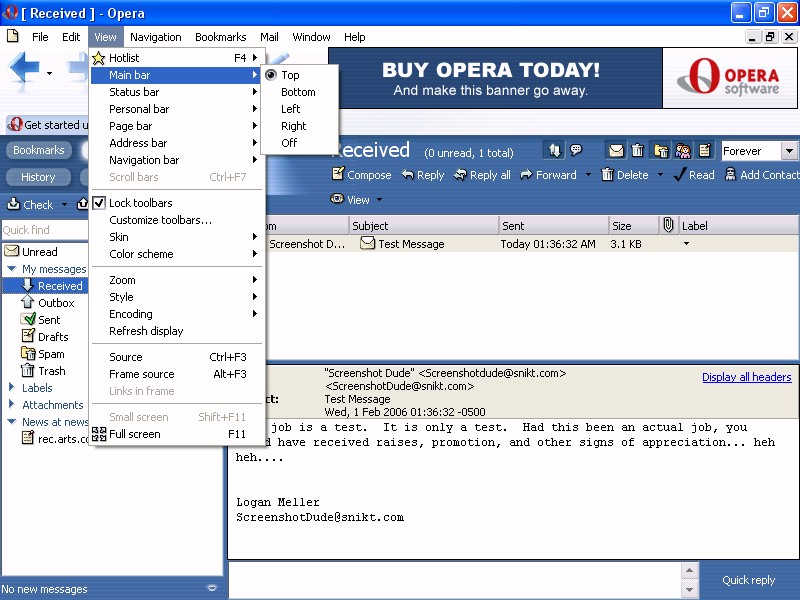Click the Display all headers link
The image size is (800, 600).
746,377
